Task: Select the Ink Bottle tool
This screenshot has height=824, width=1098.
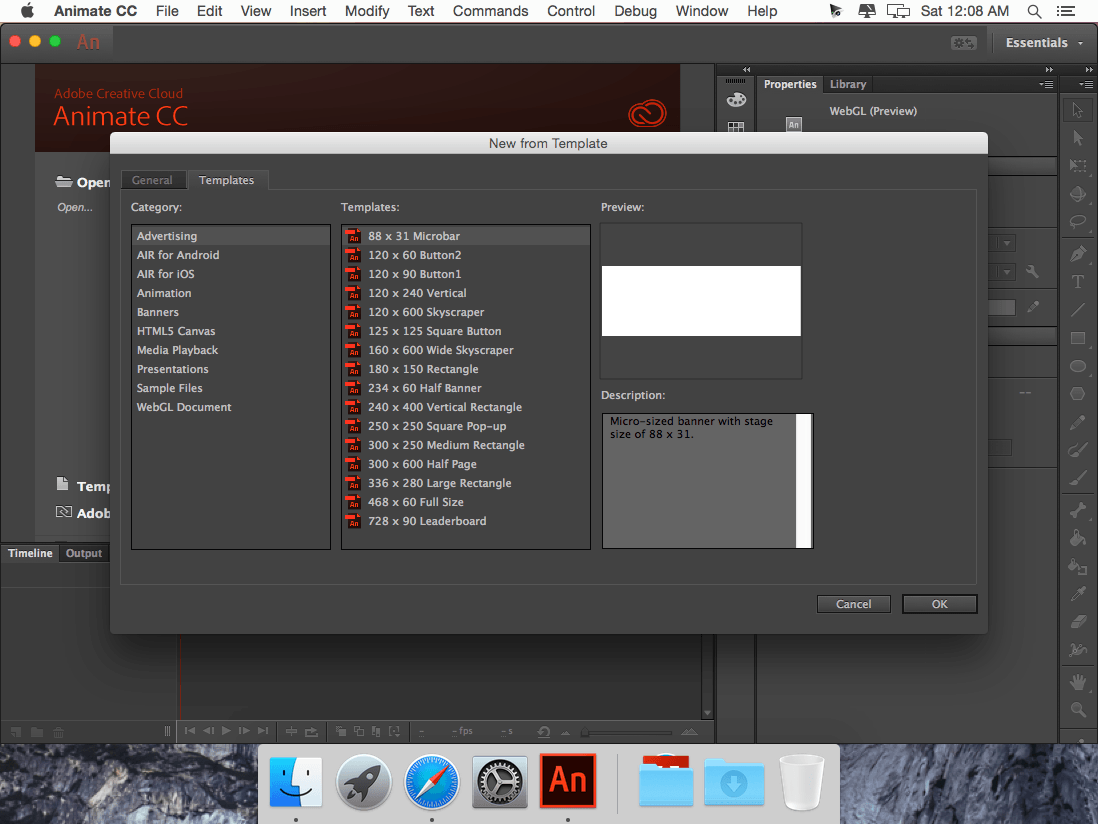Action: click(1078, 566)
